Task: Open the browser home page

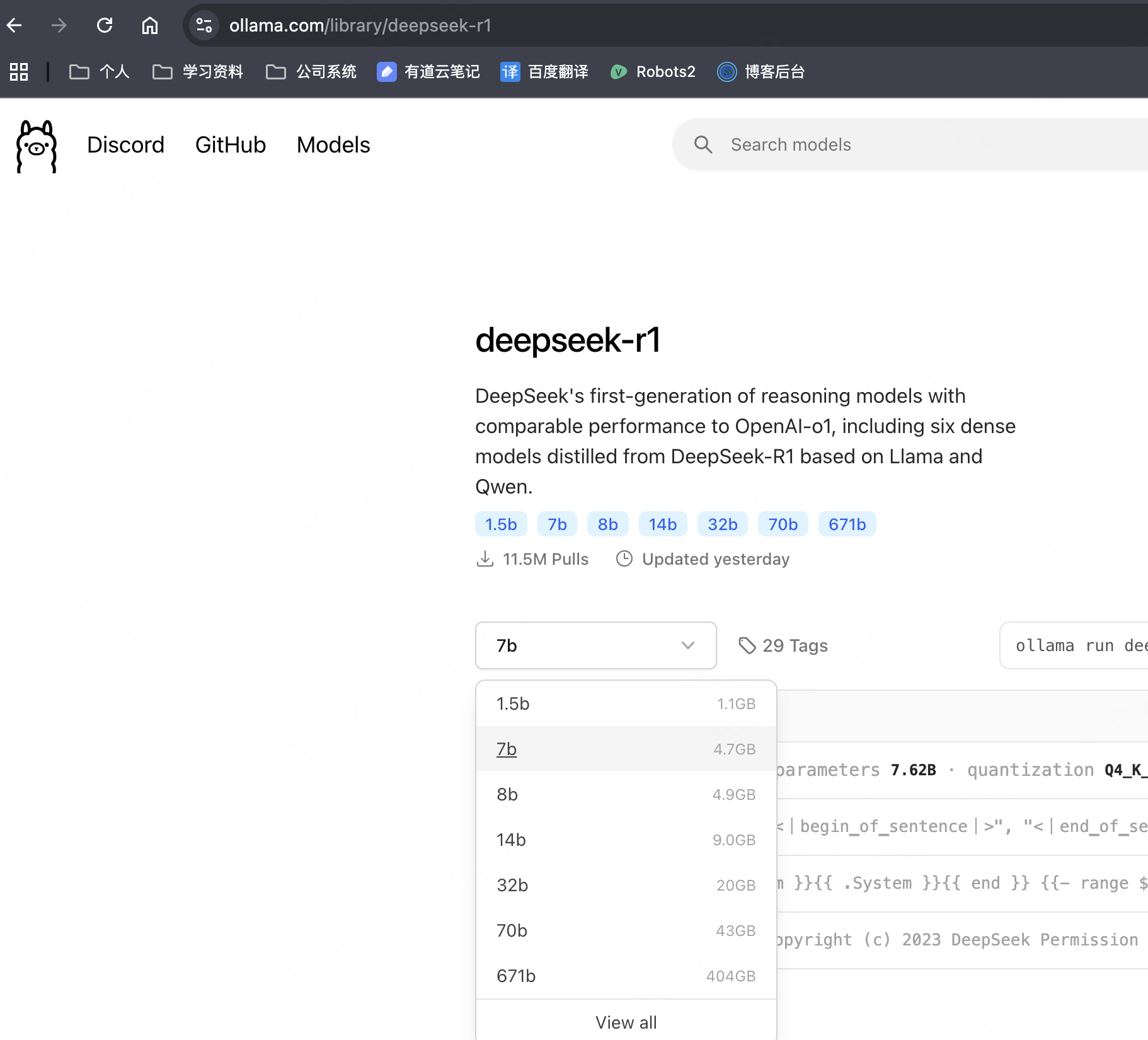Action: click(150, 25)
